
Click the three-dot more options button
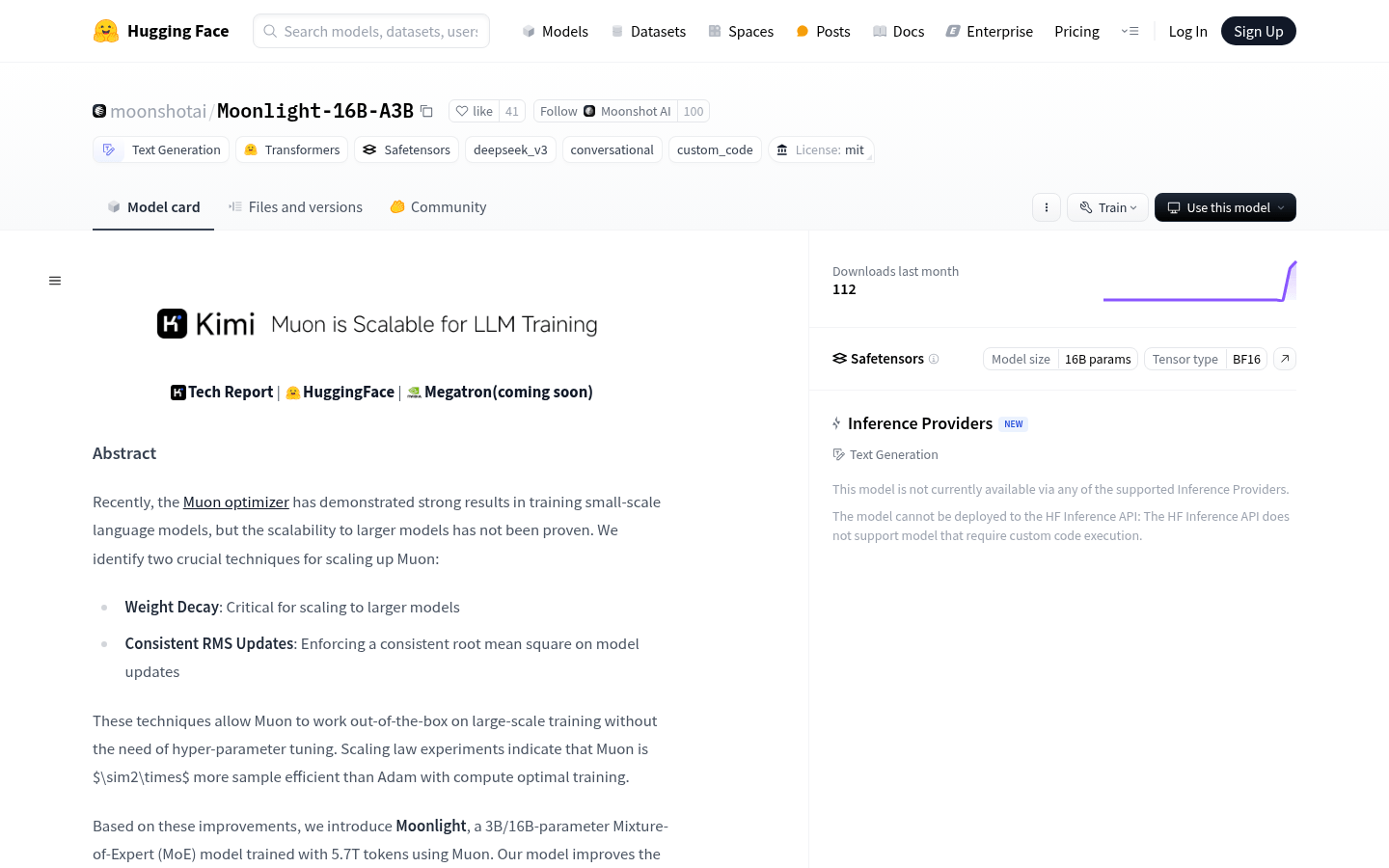click(x=1047, y=207)
